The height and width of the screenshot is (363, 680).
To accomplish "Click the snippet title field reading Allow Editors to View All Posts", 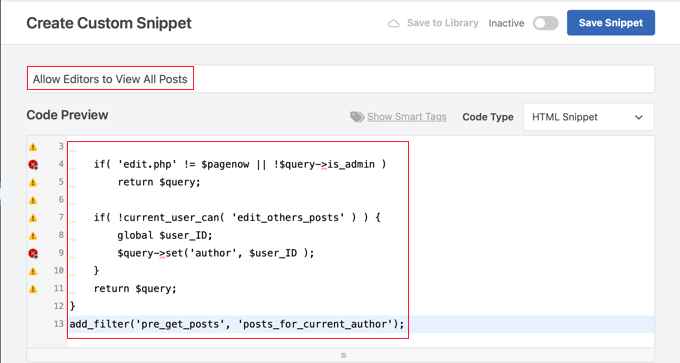I will 340,79.
